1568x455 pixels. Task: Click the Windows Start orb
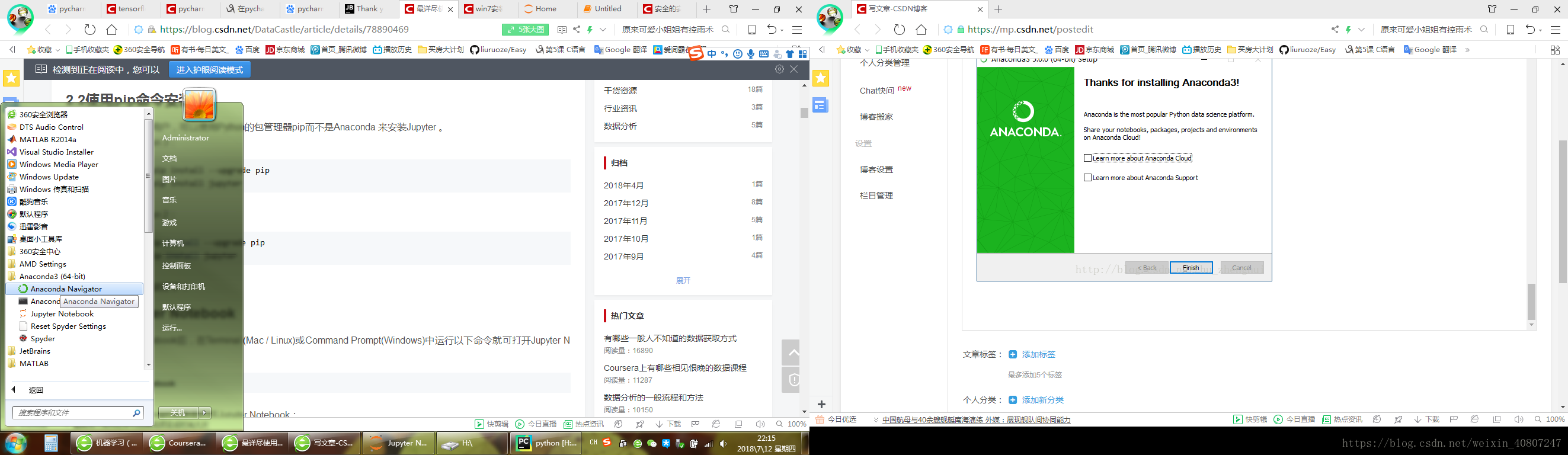coord(16,443)
